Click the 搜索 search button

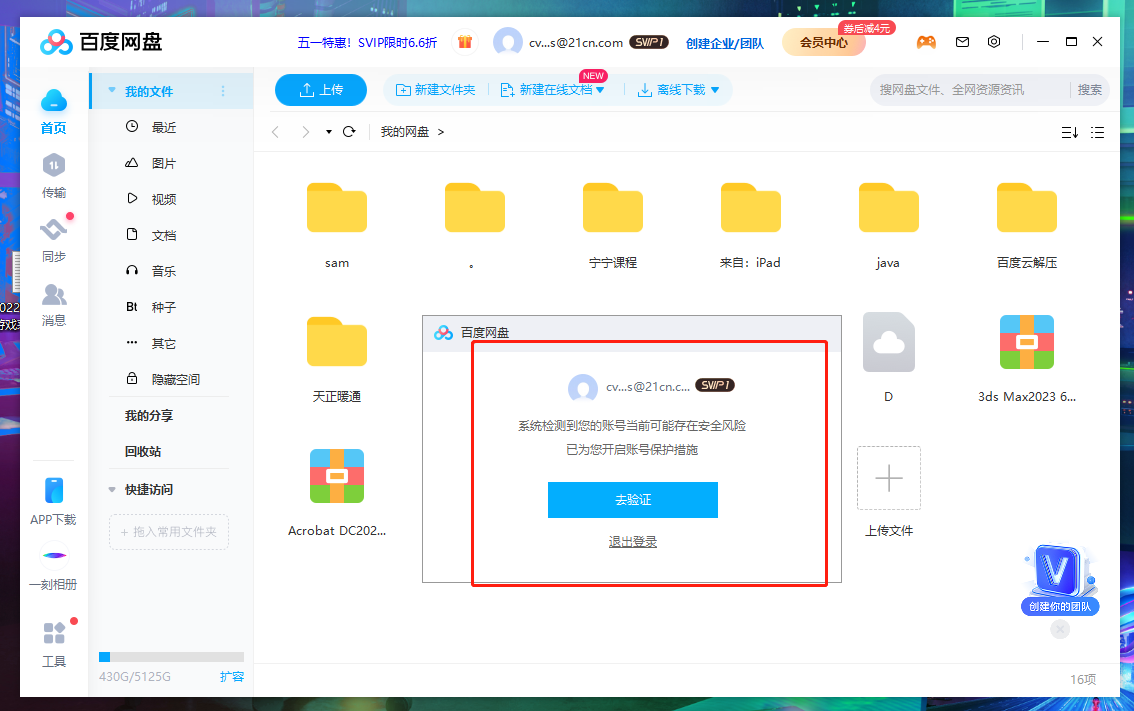click(1089, 90)
